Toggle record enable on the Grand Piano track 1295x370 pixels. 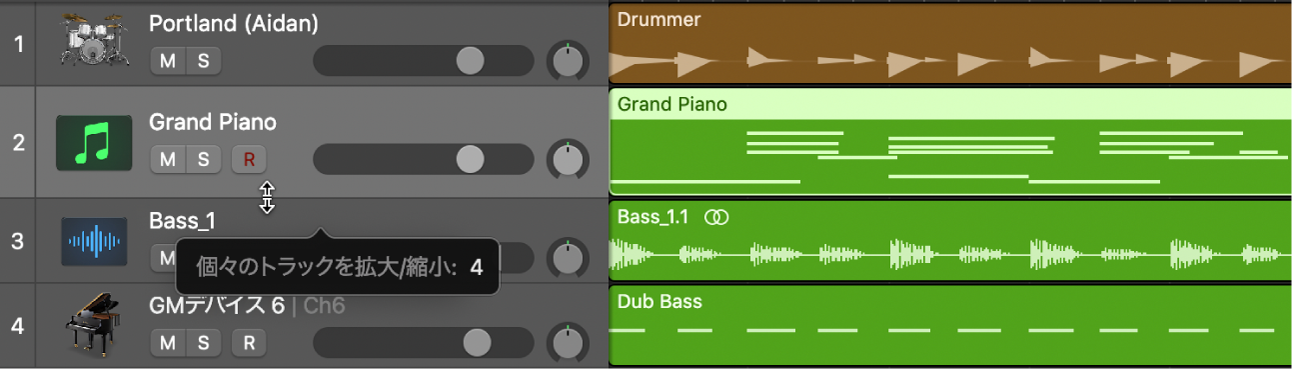point(249,159)
